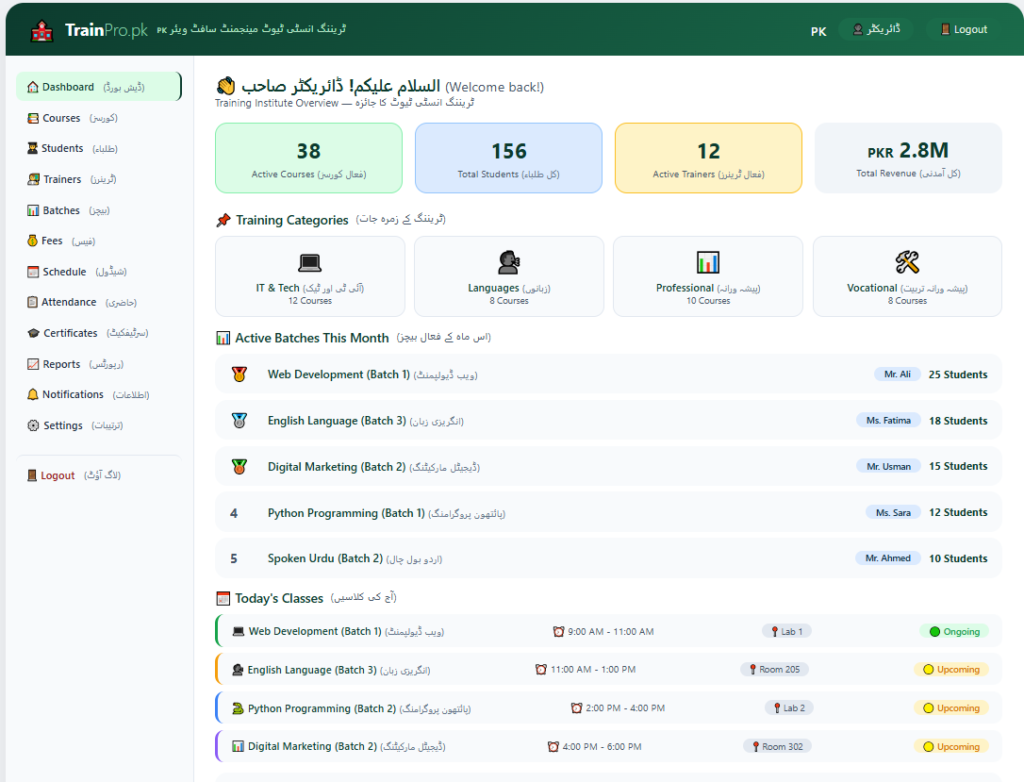Click the snake icon on Python Programming class
Screen dimensions: 1024x782
click(x=238, y=708)
